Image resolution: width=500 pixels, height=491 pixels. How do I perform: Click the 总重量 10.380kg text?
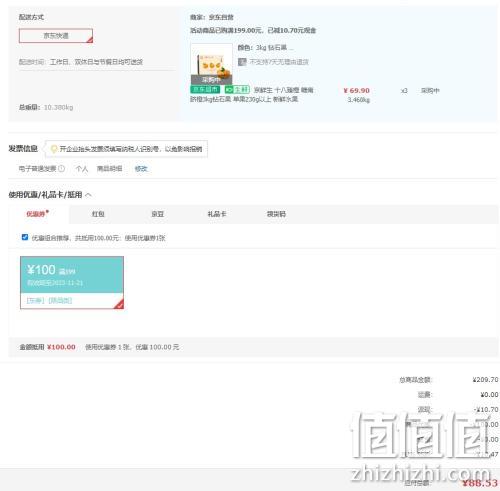click(46, 107)
